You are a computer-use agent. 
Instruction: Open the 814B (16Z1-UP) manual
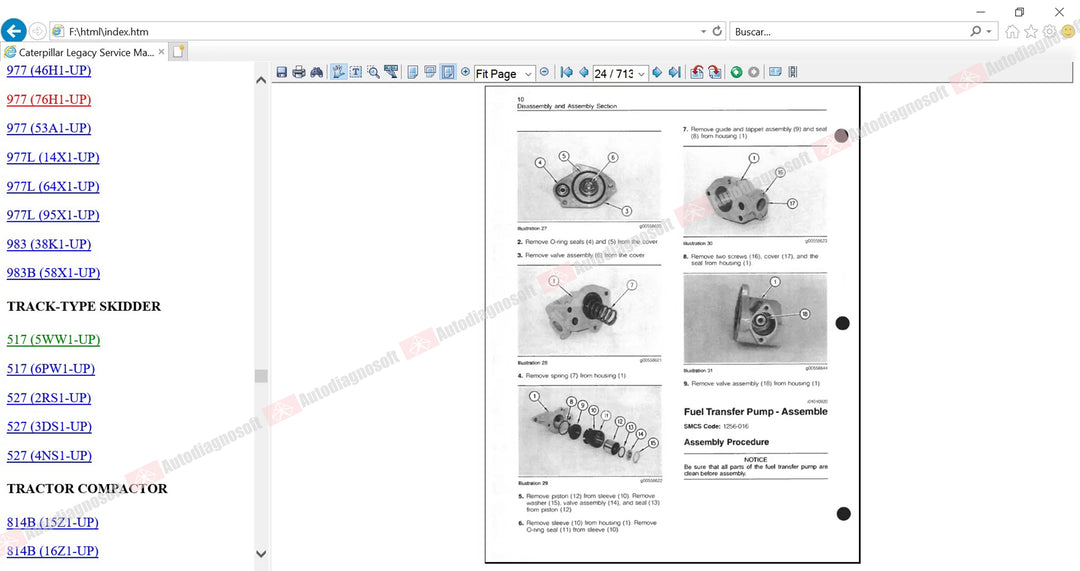[x=52, y=551]
